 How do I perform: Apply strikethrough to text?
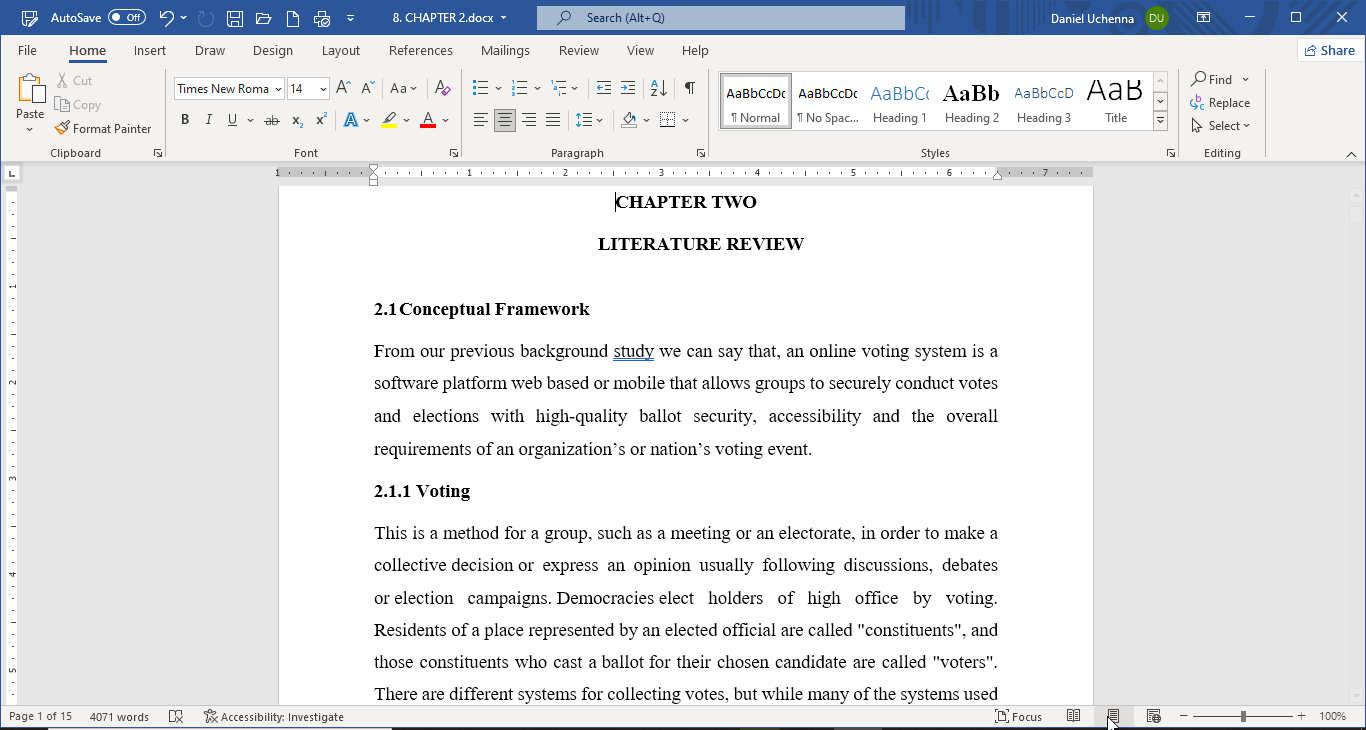coord(271,119)
